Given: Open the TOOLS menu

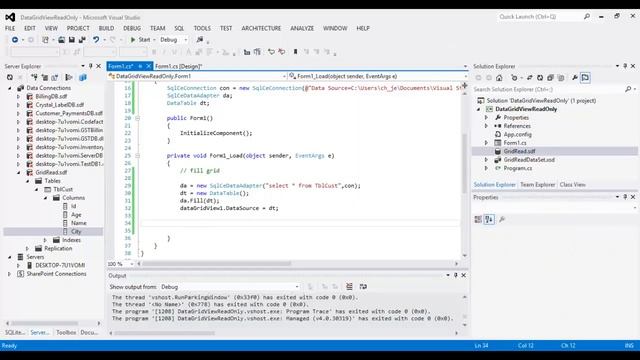Looking at the screenshot, I should (202, 28).
